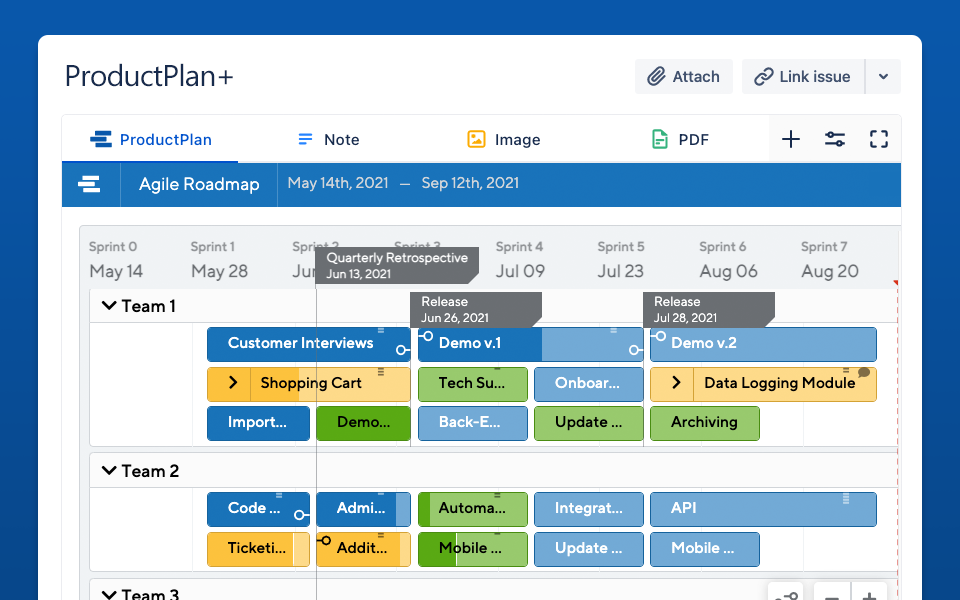960x600 pixels.
Task: Expand the Data Logging Module container arrow
Action: pyautogui.click(x=676, y=383)
